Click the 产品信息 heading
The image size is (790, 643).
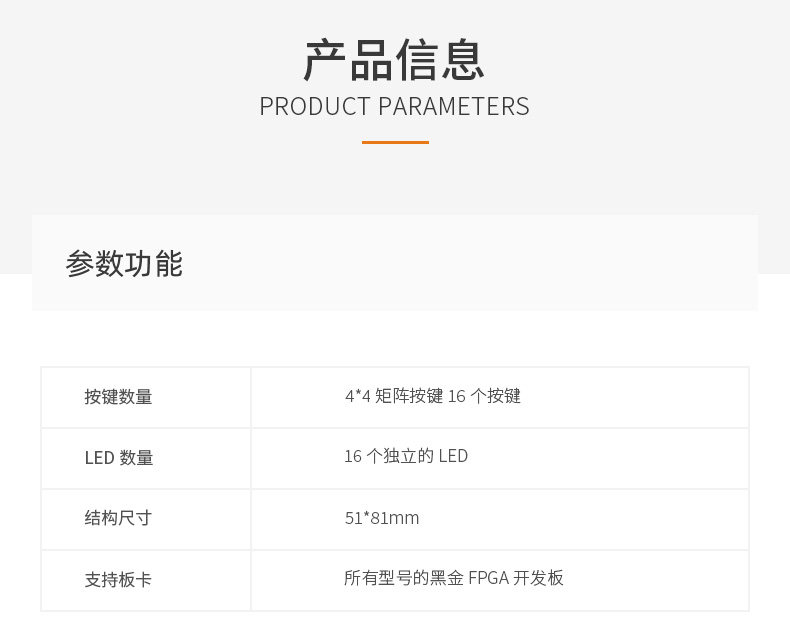394,61
